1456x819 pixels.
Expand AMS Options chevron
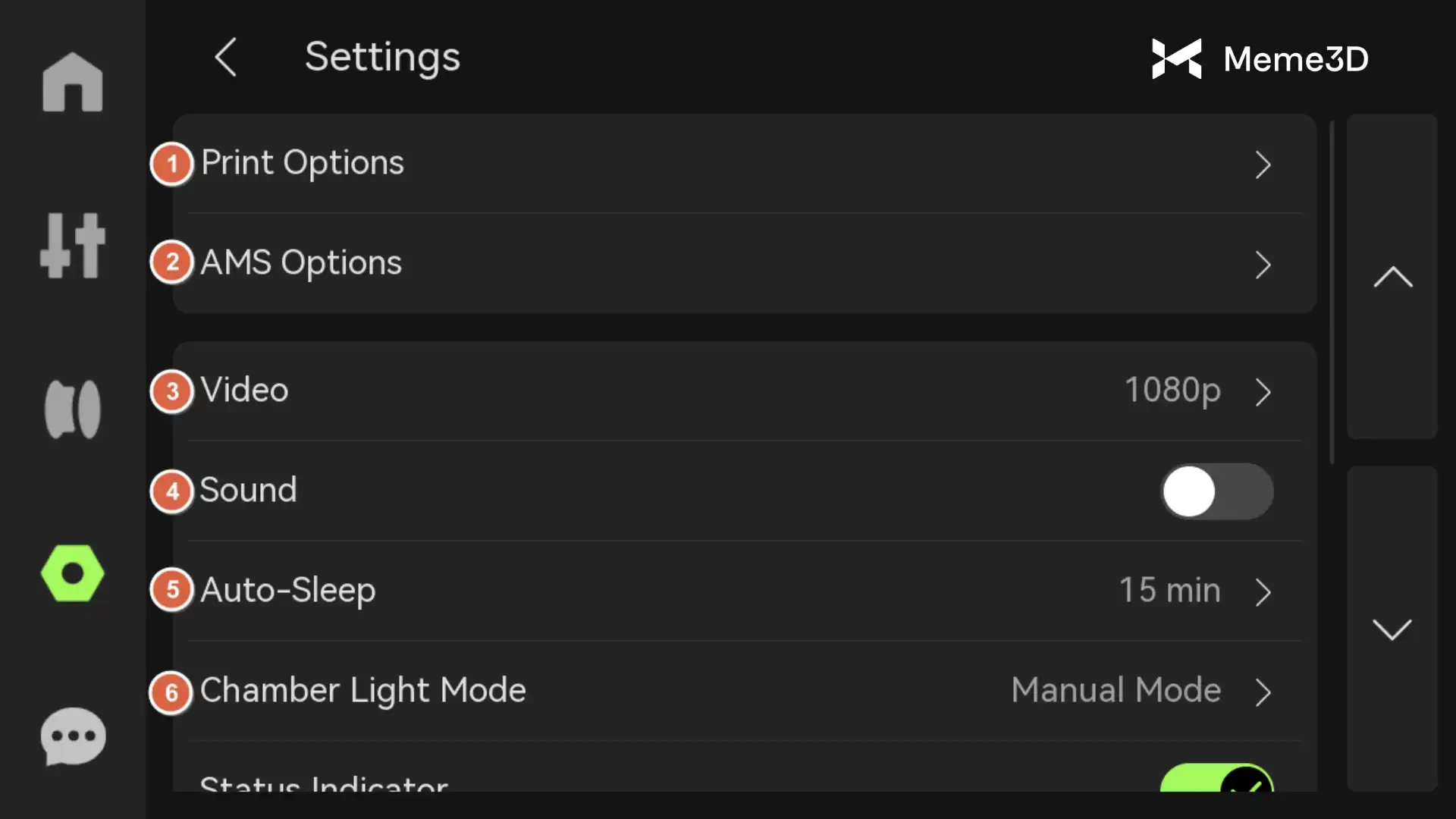pos(1263,265)
